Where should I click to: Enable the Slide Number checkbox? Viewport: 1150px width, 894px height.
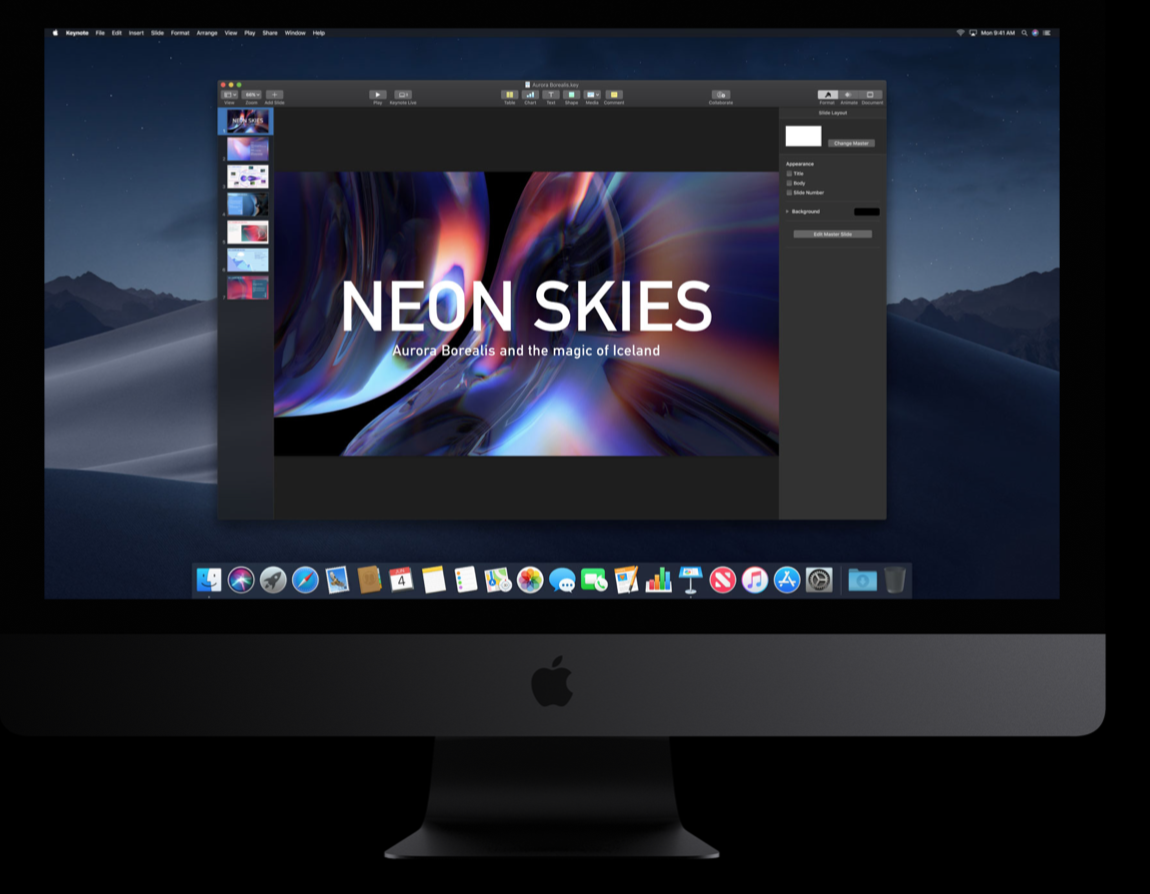pos(789,193)
